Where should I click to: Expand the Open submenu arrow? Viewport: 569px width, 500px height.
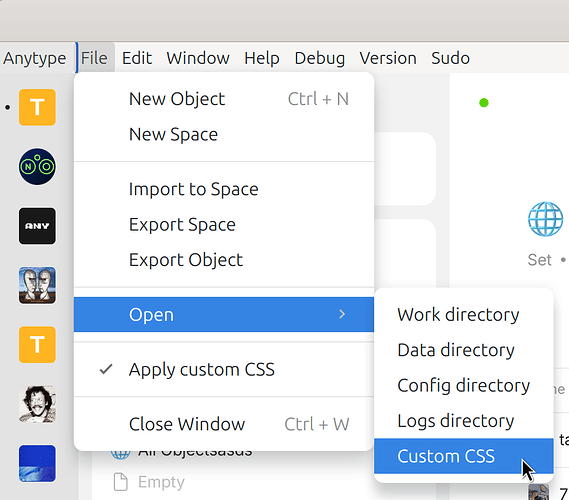point(342,314)
